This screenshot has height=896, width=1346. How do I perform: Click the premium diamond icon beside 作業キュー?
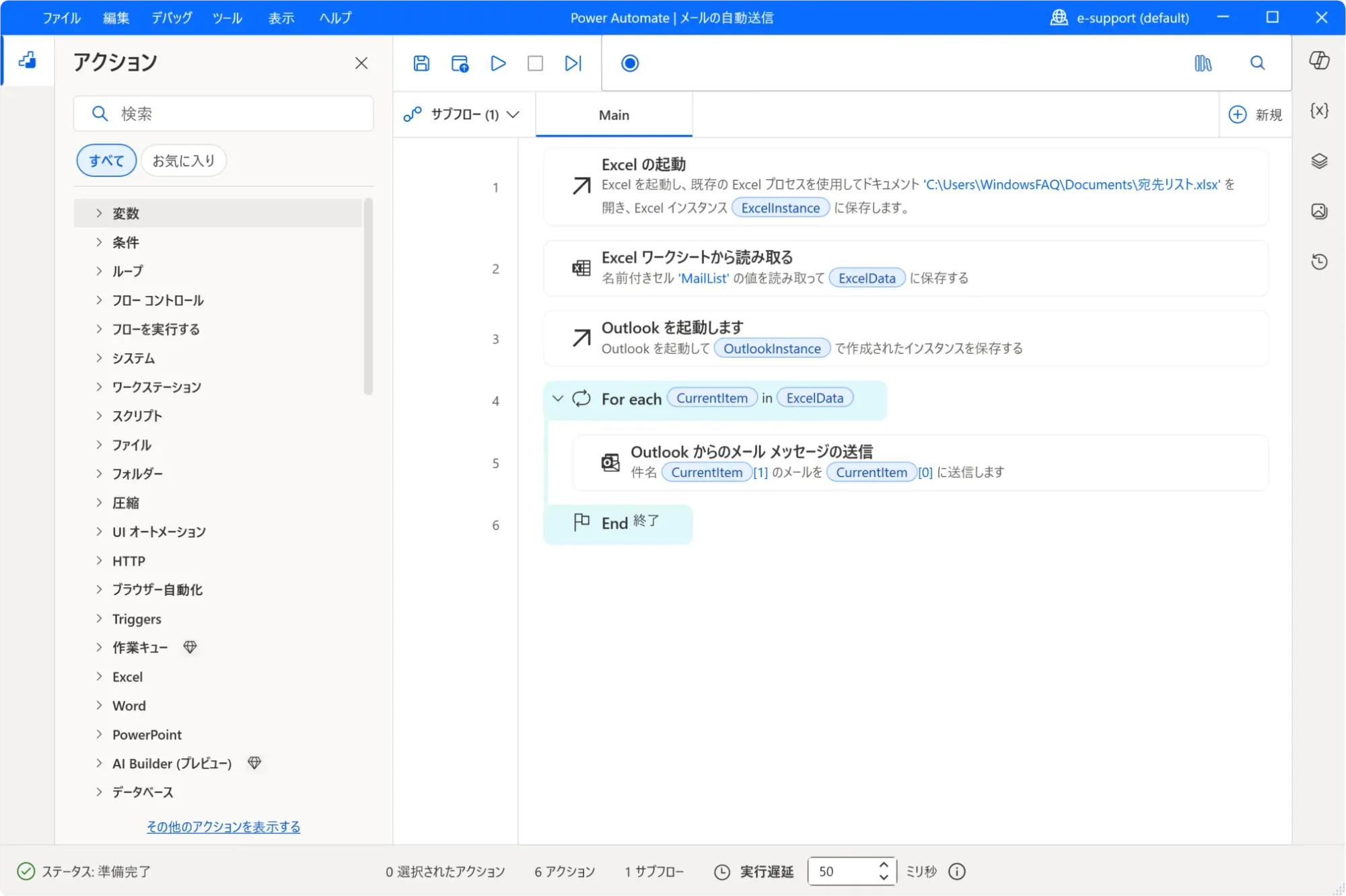tap(190, 647)
